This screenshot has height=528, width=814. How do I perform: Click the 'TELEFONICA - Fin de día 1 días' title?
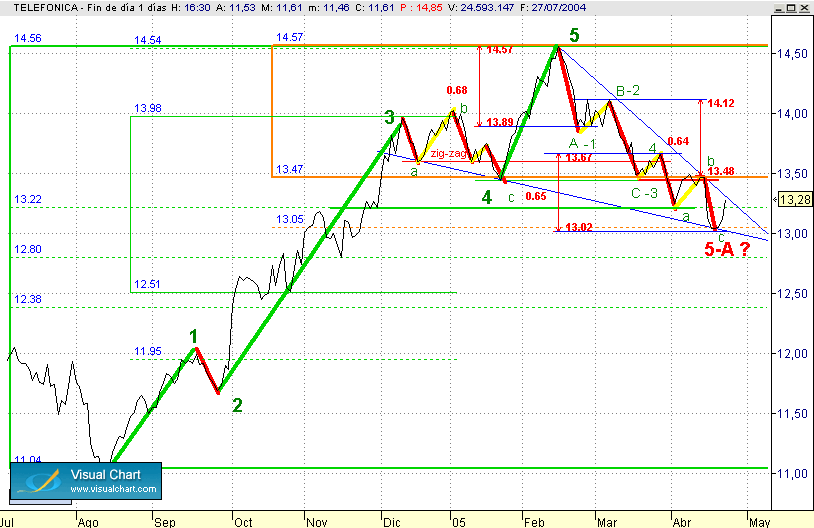90,8
